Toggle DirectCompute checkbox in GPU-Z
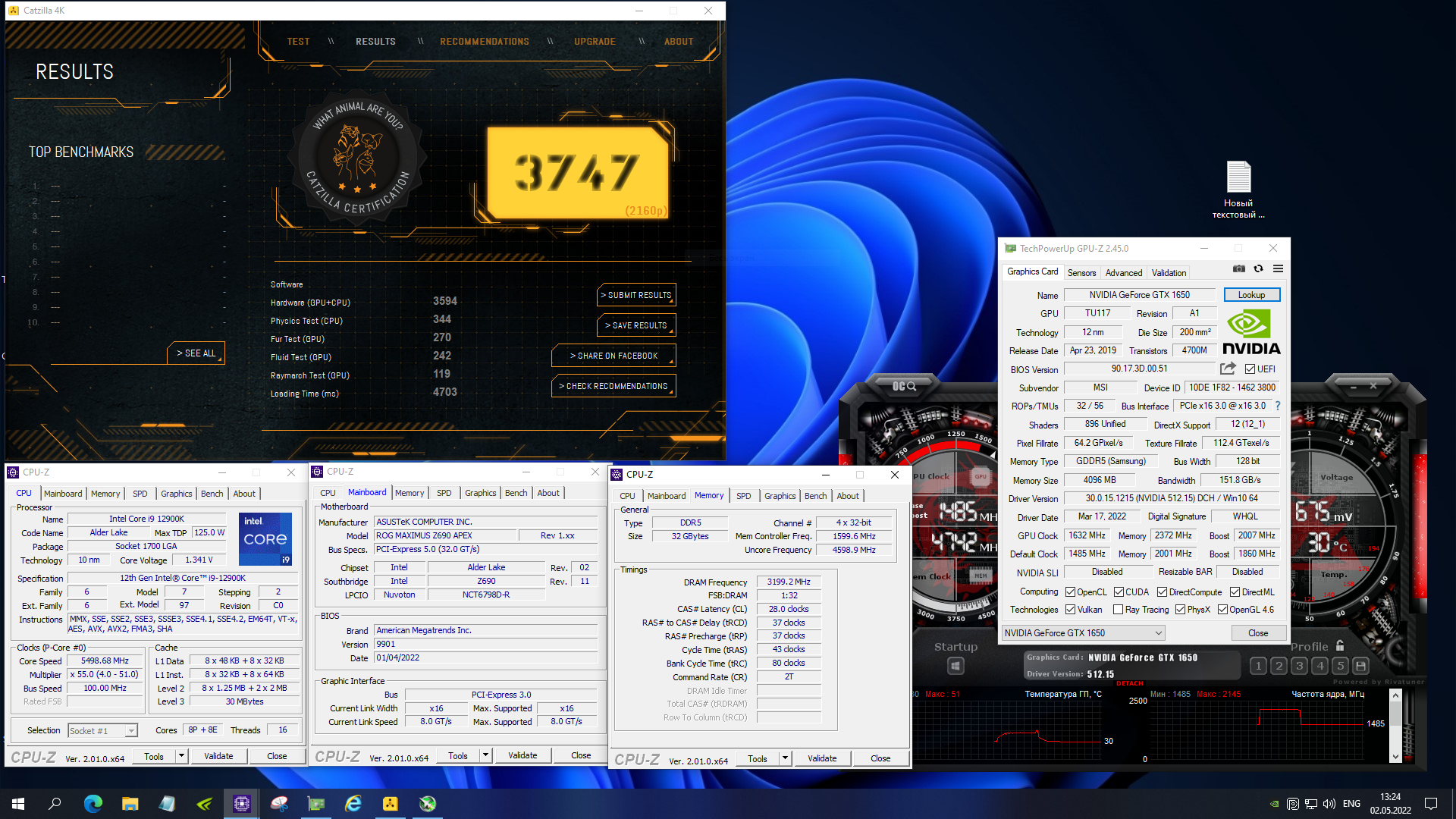The height and width of the screenshot is (819, 1456). [x=1162, y=592]
